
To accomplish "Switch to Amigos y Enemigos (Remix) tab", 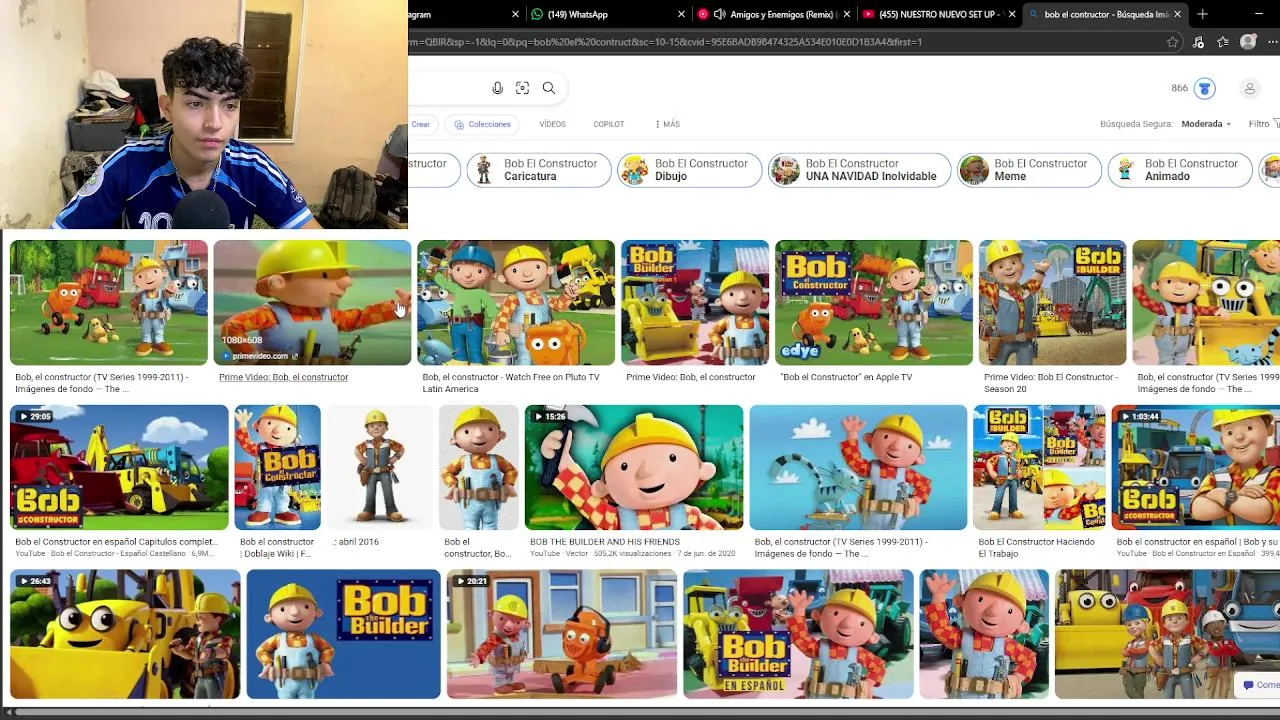I will pyautogui.click(x=773, y=14).
